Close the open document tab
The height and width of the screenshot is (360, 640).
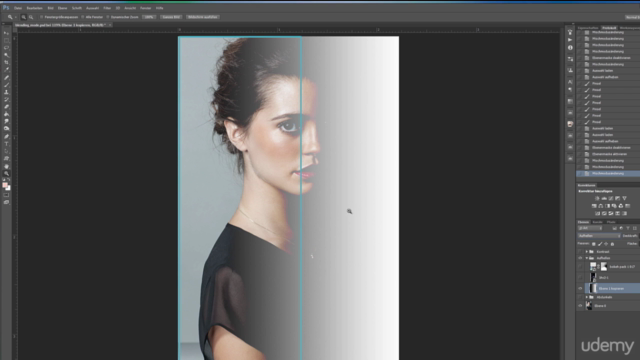click(x=110, y=25)
